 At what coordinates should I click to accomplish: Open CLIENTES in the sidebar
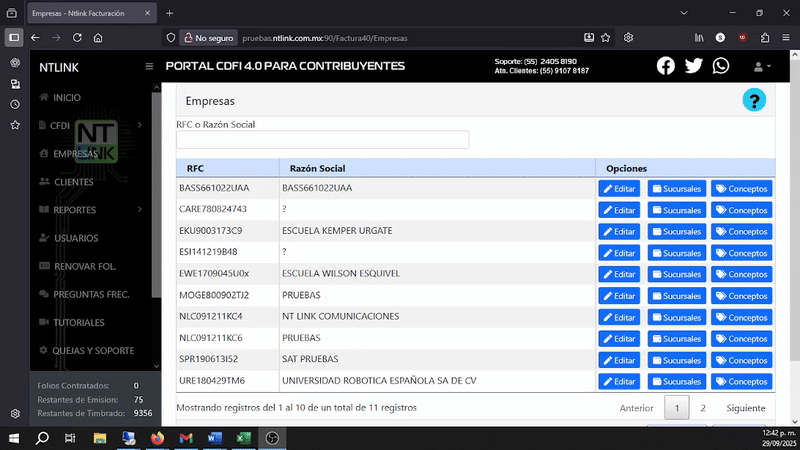click(73, 182)
